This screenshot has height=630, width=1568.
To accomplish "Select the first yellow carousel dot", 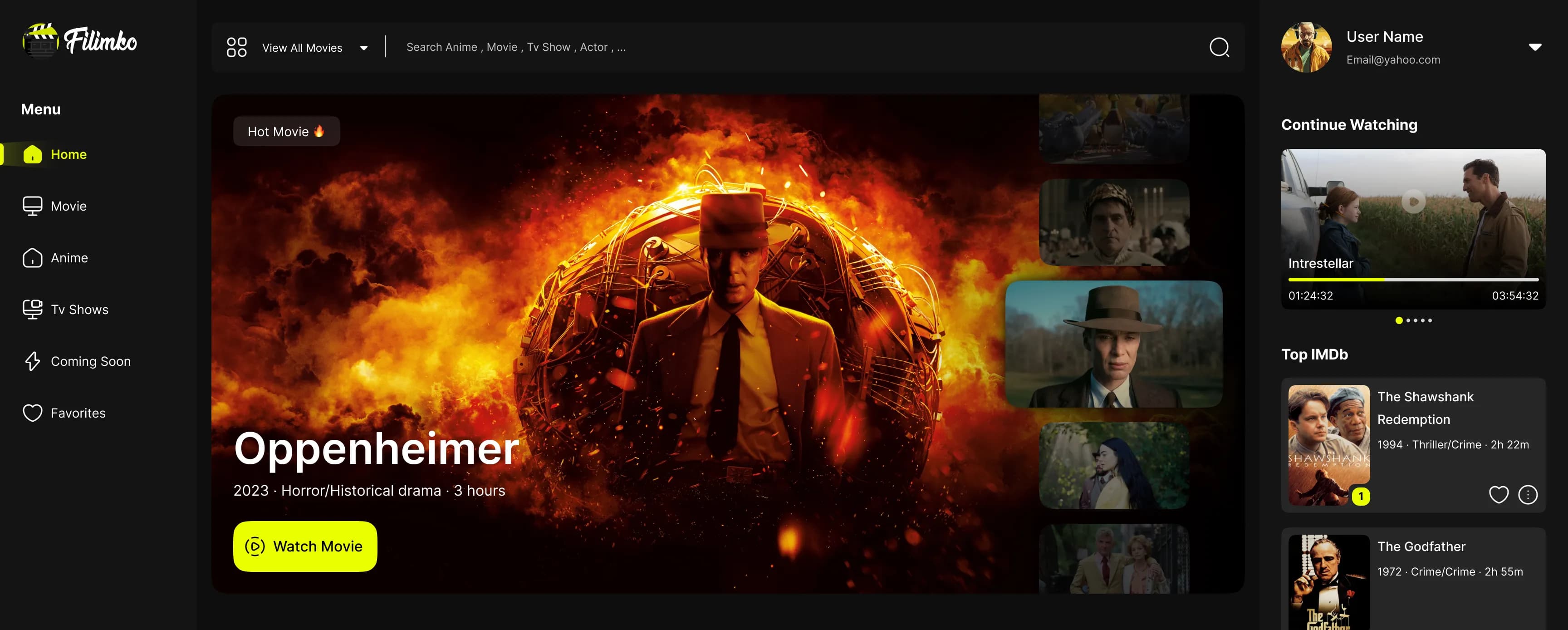I will pos(1399,321).
